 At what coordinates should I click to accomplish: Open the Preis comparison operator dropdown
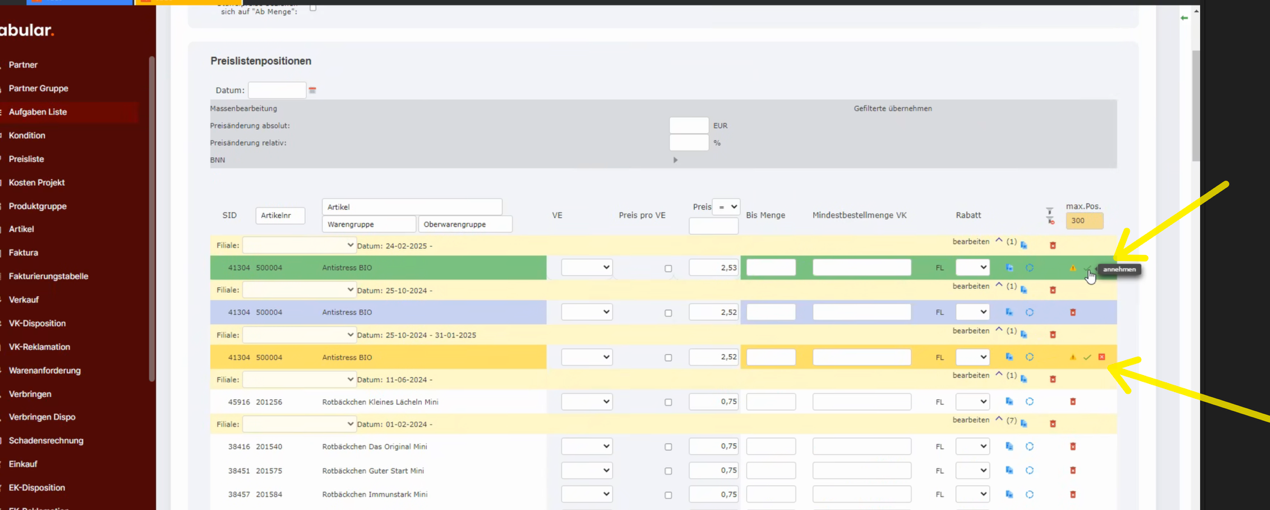click(726, 207)
